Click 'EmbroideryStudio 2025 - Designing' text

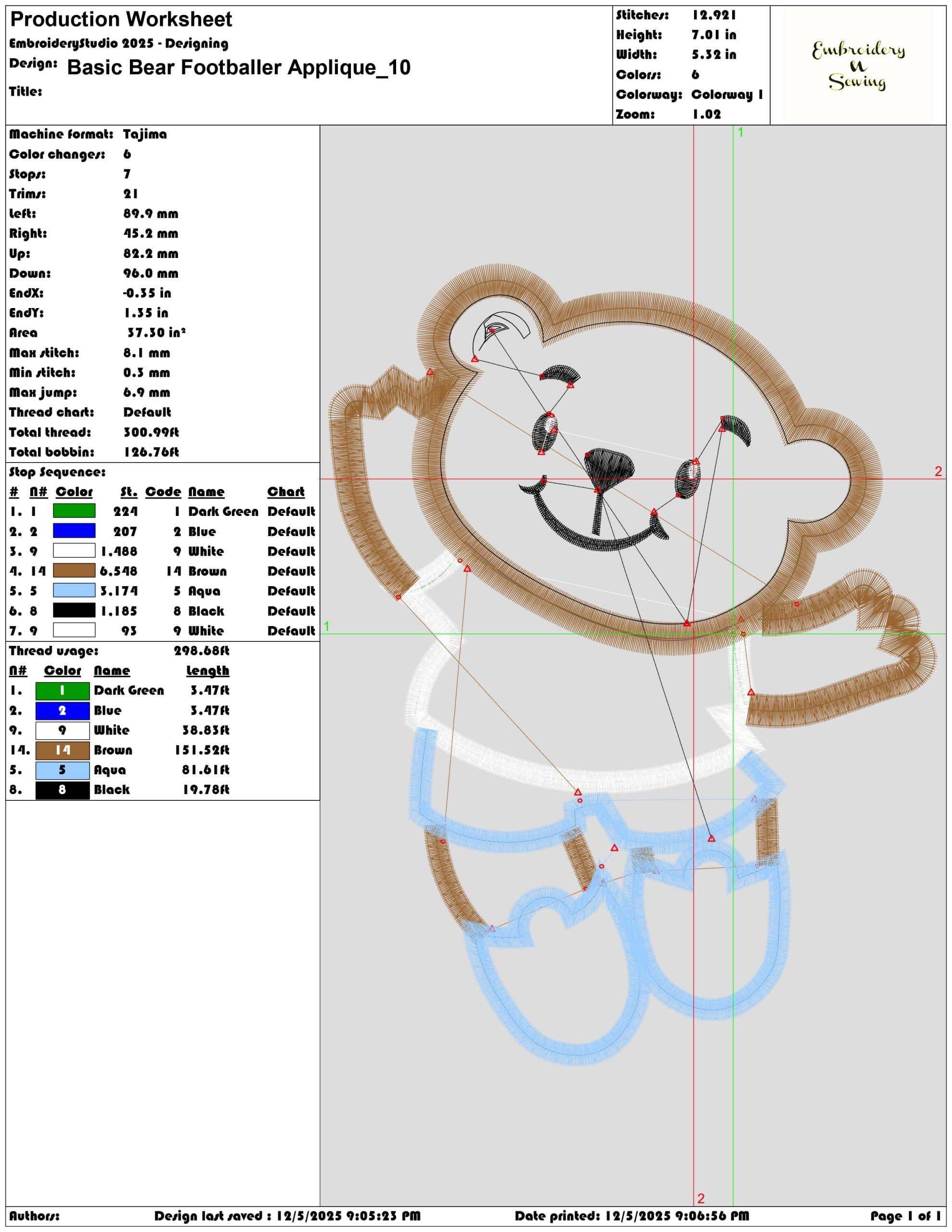point(119,43)
